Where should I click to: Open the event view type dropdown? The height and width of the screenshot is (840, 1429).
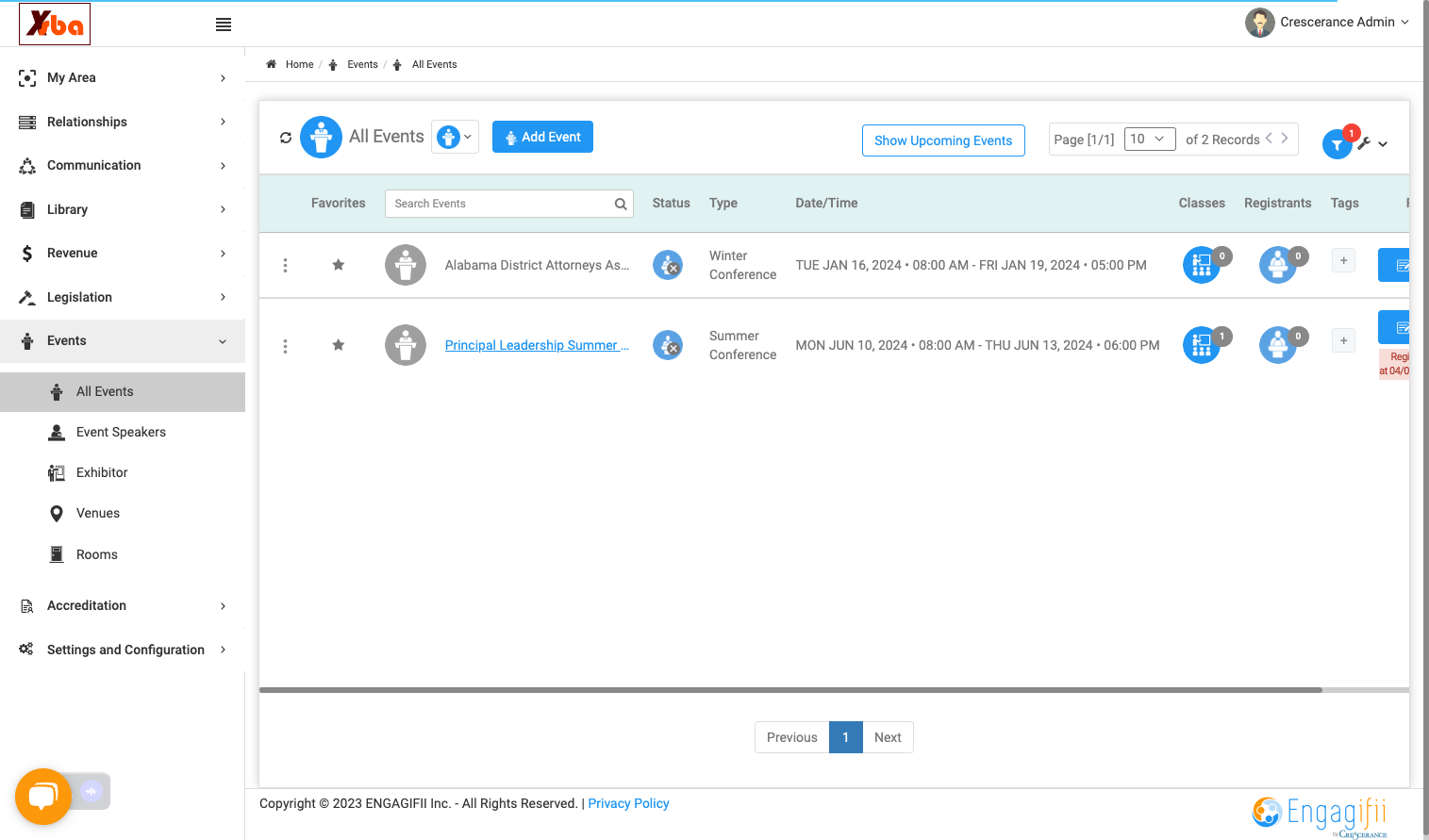tap(455, 137)
